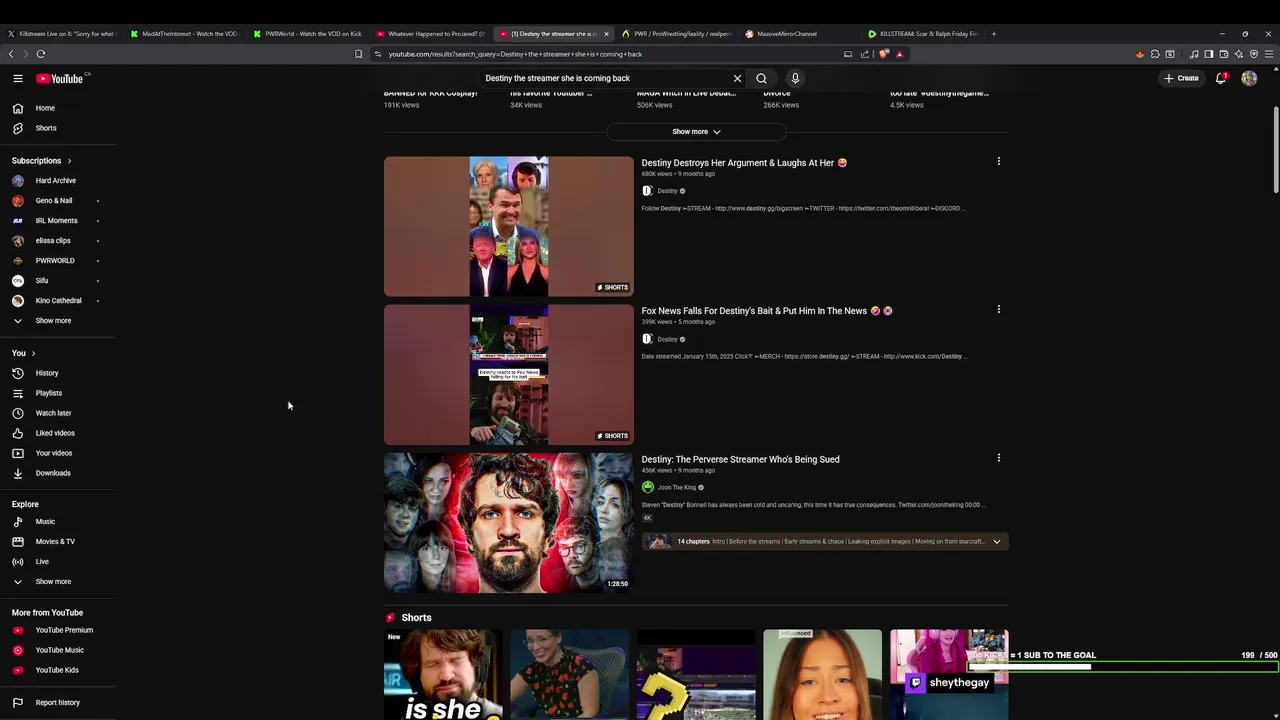Bookmark this page in address bar
The width and height of the screenshot is (1280, 720).
point(358,54)
